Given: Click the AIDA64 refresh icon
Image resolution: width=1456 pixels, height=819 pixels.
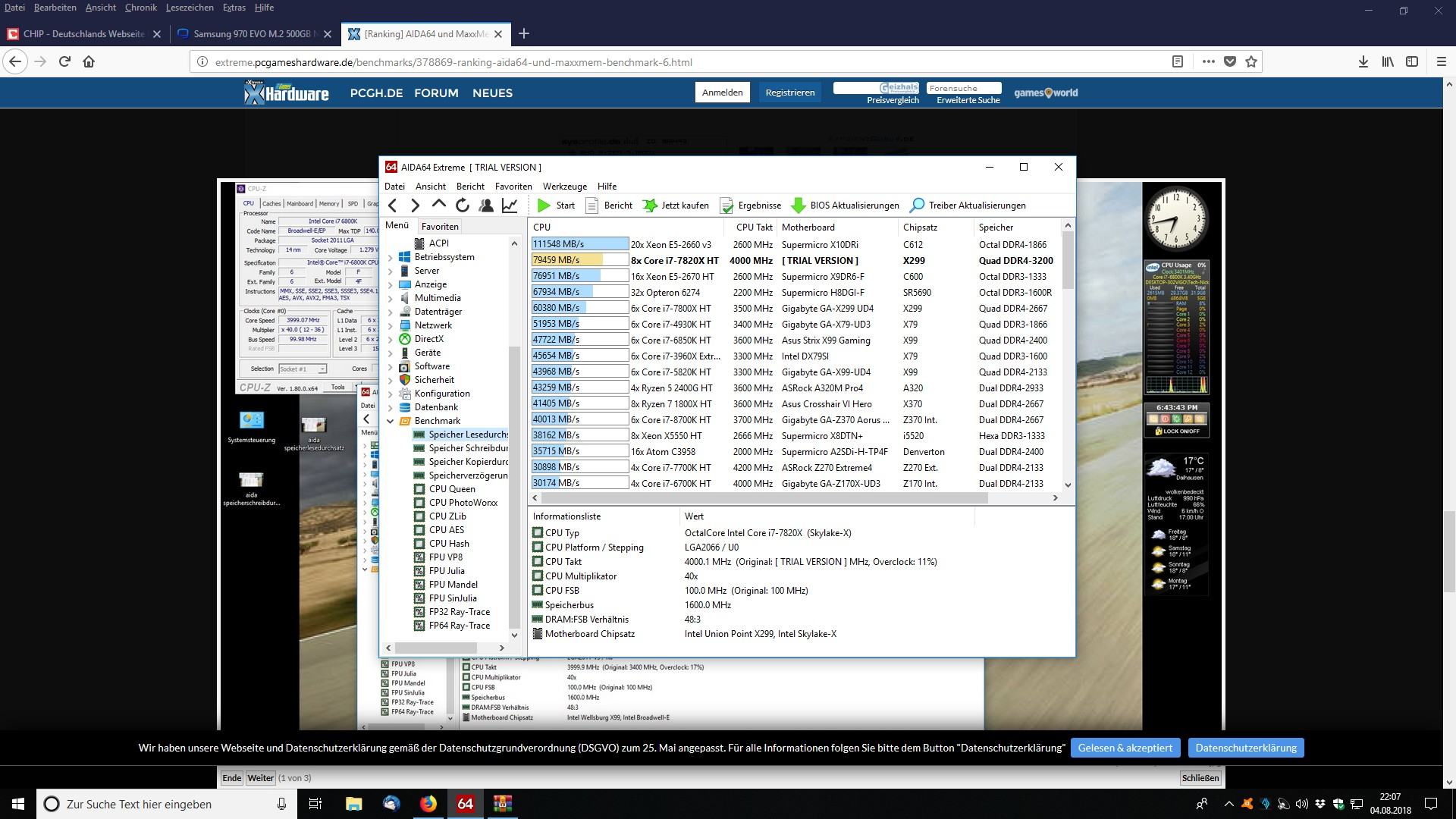Looking at the screenshot, I should [x=463, y=206].
